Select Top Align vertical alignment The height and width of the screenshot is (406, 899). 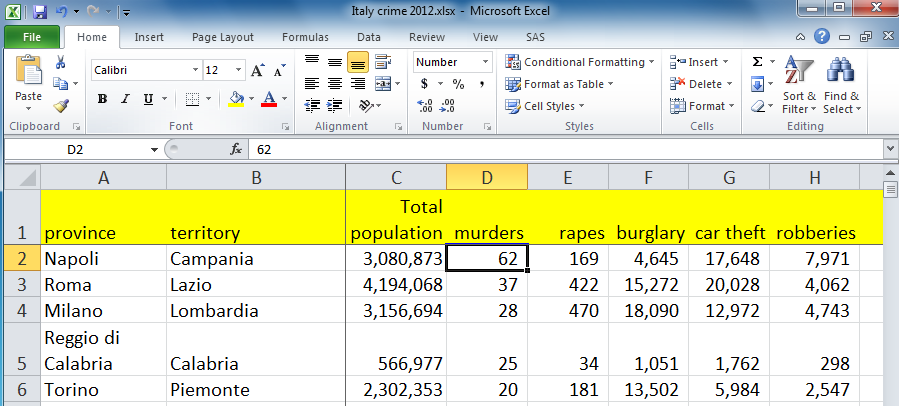coord(312,62)
